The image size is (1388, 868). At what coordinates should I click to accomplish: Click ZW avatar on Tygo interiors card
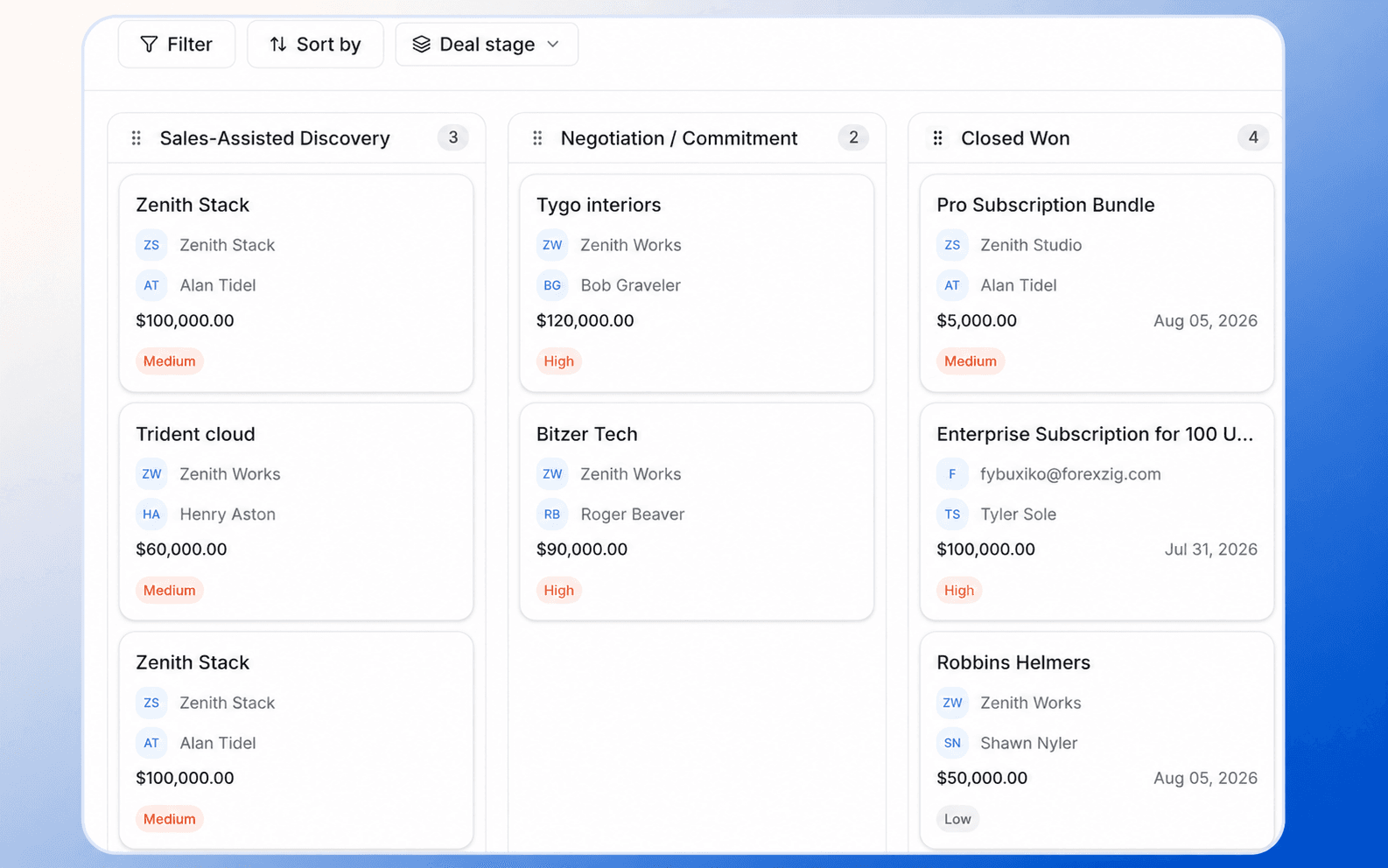click(x=552, y=245)
